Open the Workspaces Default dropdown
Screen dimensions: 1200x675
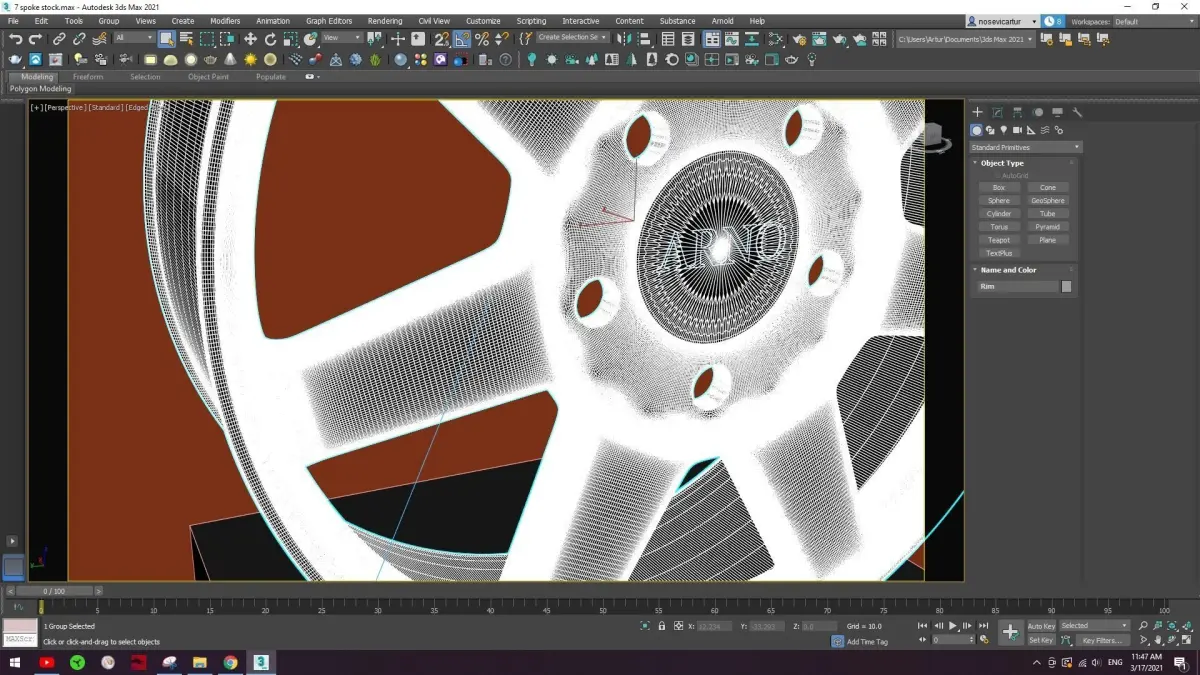coord(1153,21)
